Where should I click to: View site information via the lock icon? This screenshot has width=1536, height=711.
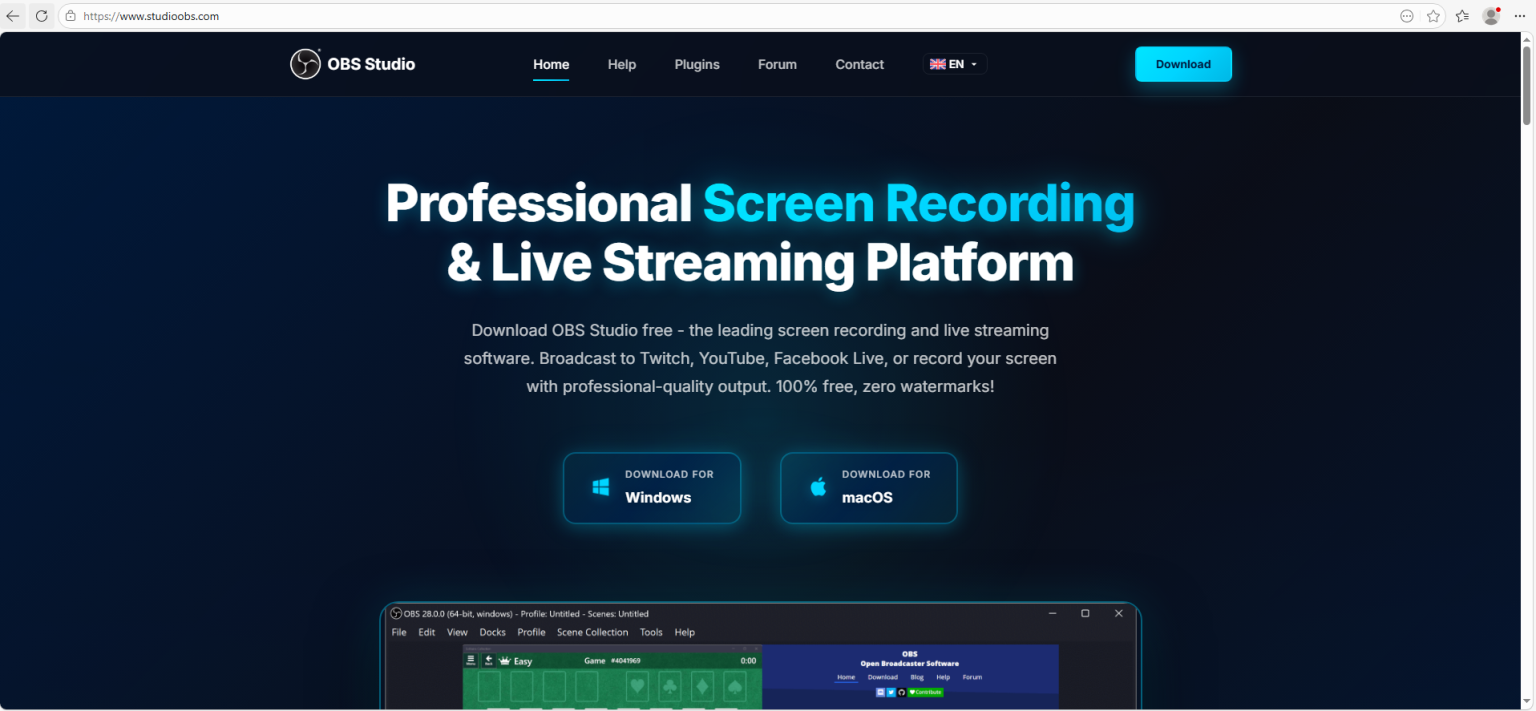point(70,16)
